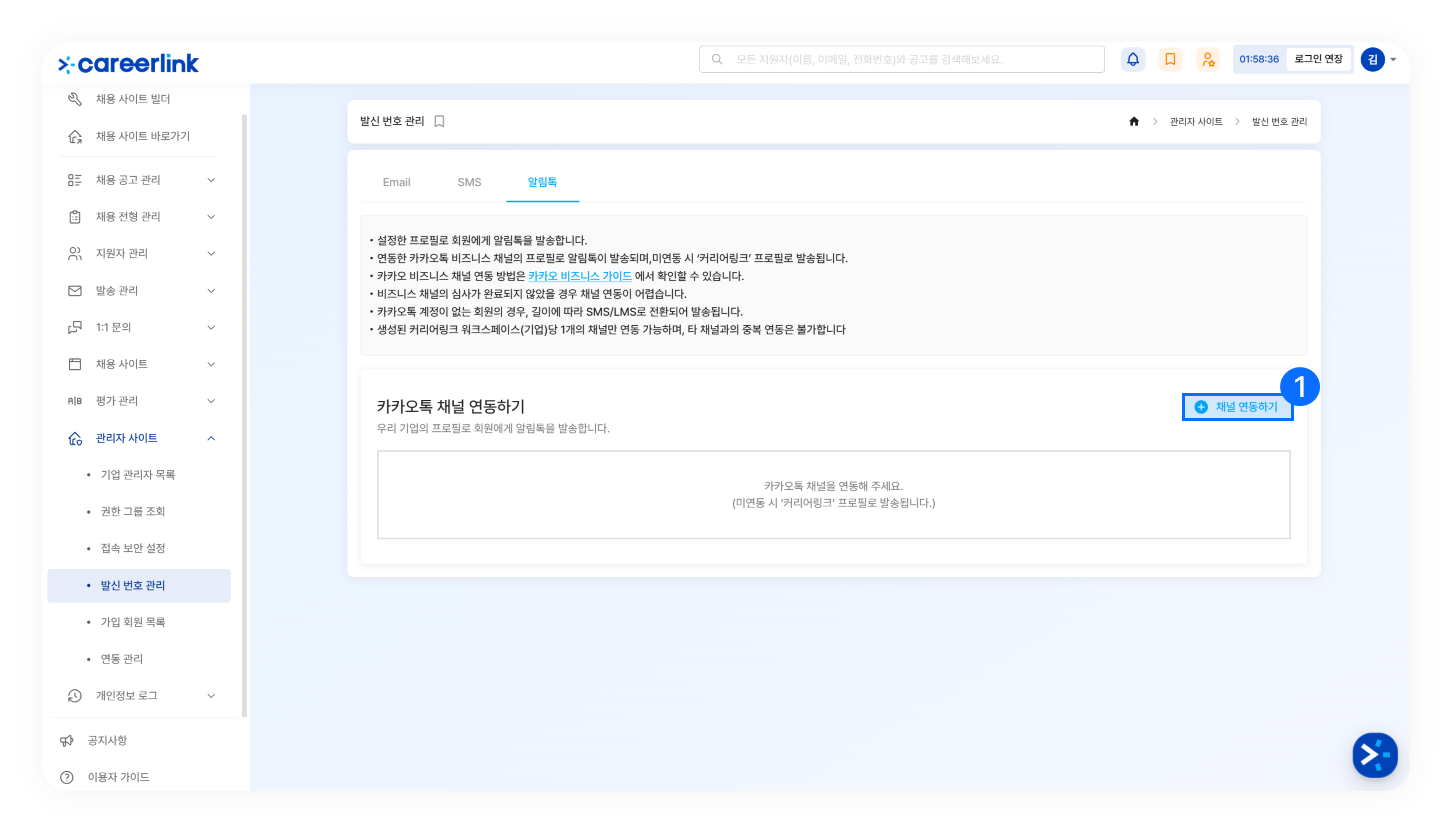Click the 01:58:36 session timer
The image size is (1452, 833).
pyautogui.click(x=1259, y=59)
